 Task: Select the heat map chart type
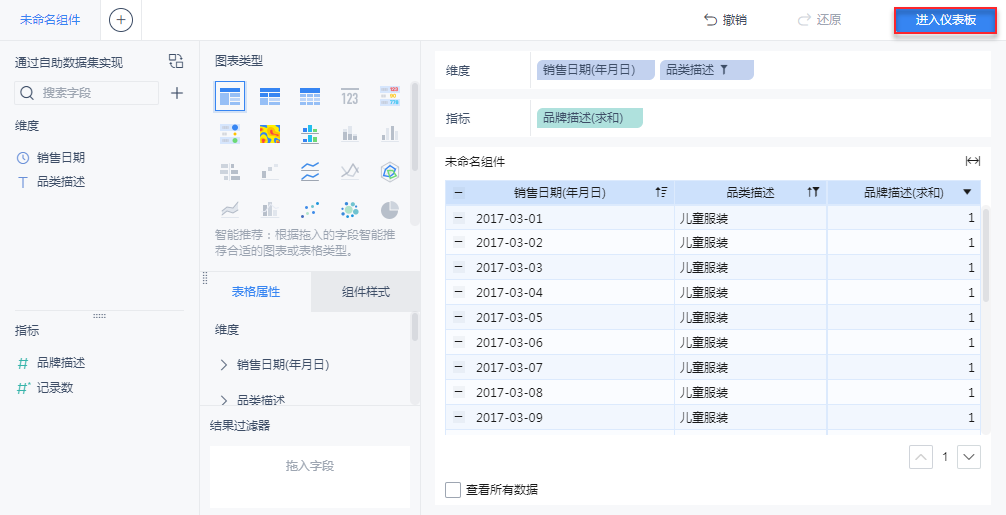point(269,134)
